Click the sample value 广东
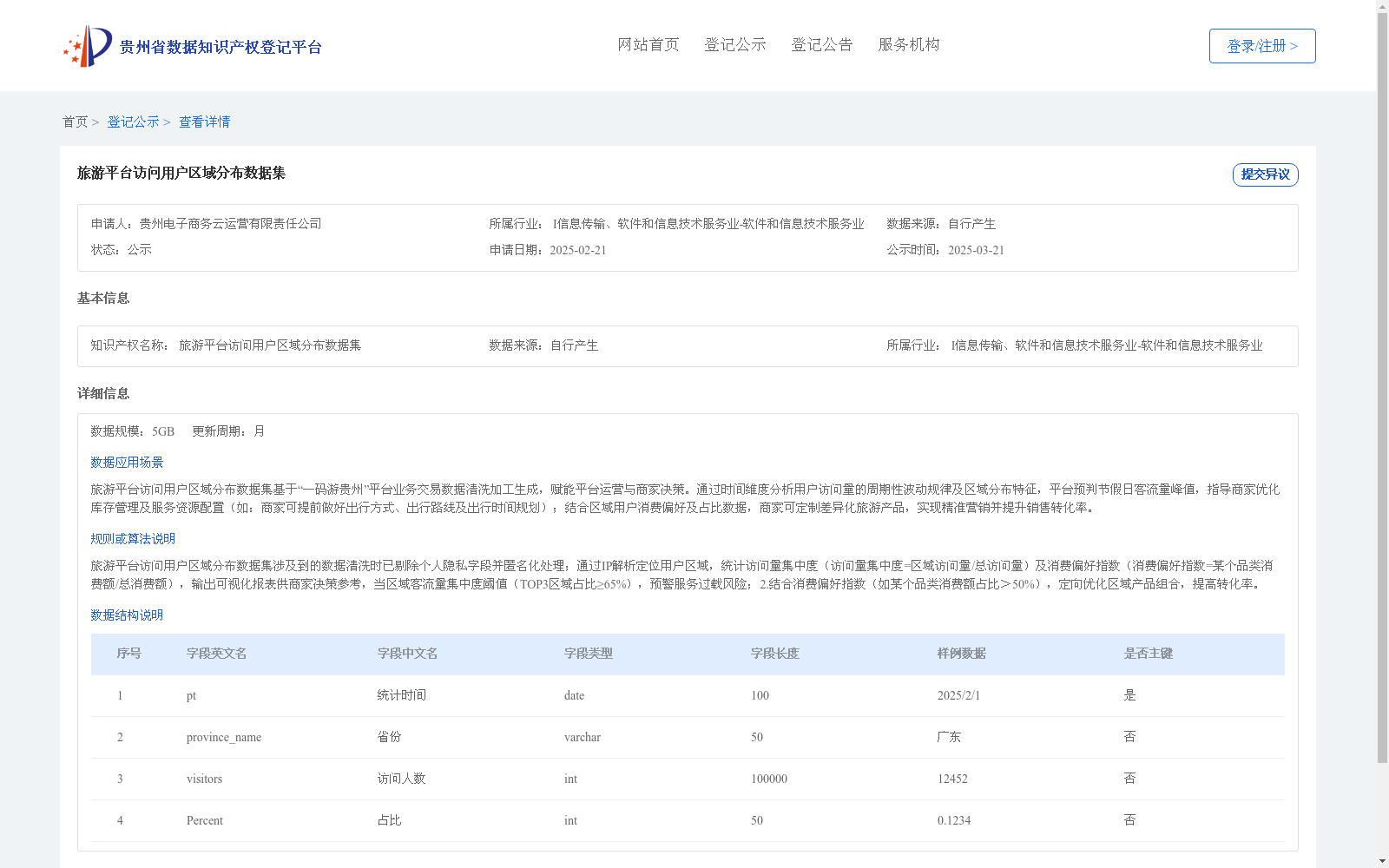1389x868 pixels. point(950,737)
